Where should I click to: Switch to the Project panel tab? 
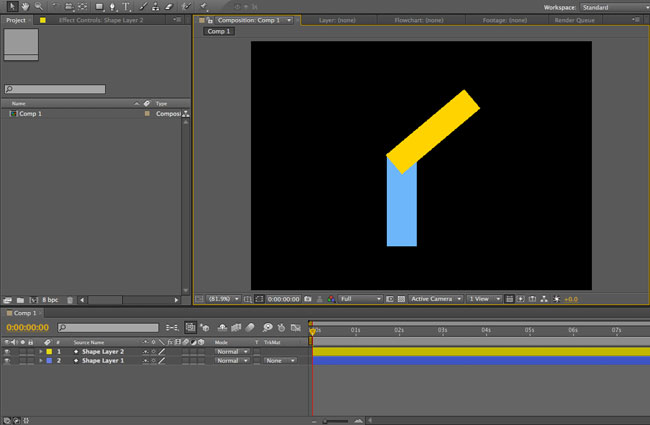tap(16, 20)
